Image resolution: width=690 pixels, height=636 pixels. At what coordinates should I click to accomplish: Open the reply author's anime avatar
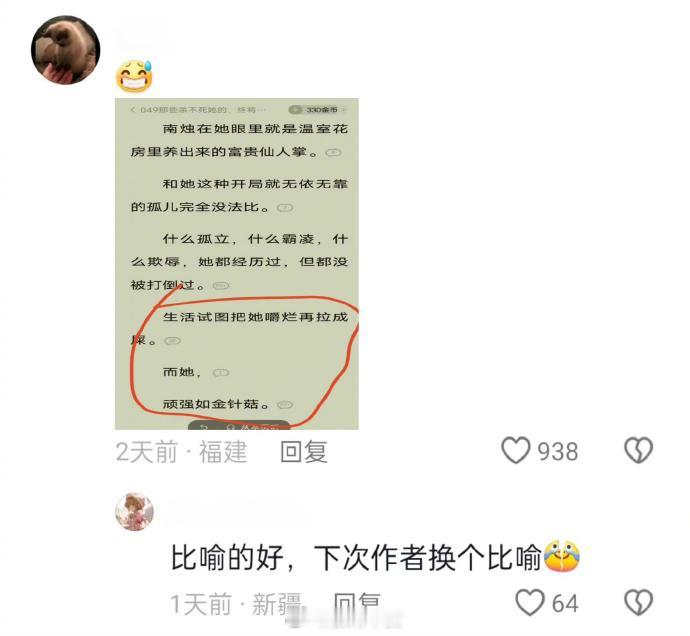point(135,511)
